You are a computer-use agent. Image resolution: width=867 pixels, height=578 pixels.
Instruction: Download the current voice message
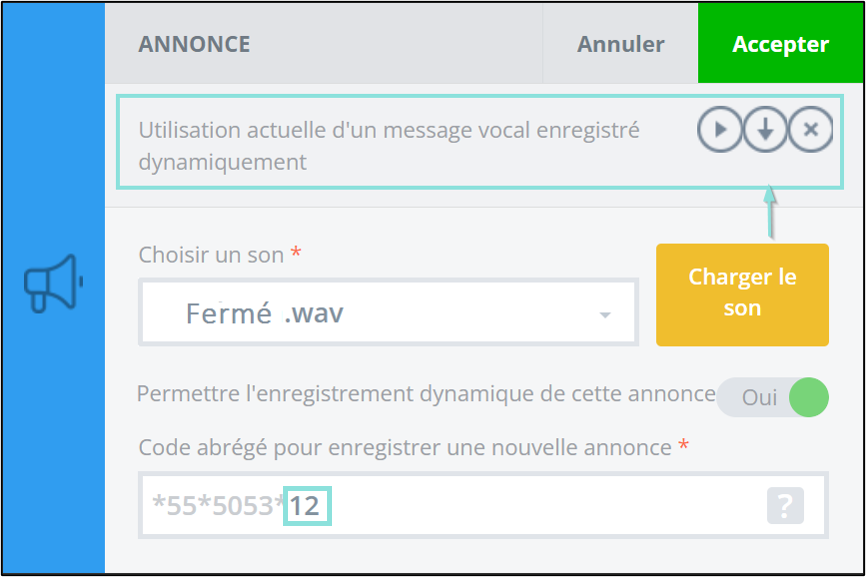pos(765,129)
